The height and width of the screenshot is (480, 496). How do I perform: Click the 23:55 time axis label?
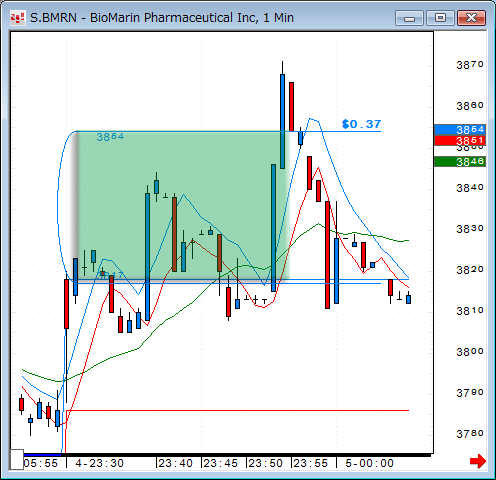pos(310,463)
